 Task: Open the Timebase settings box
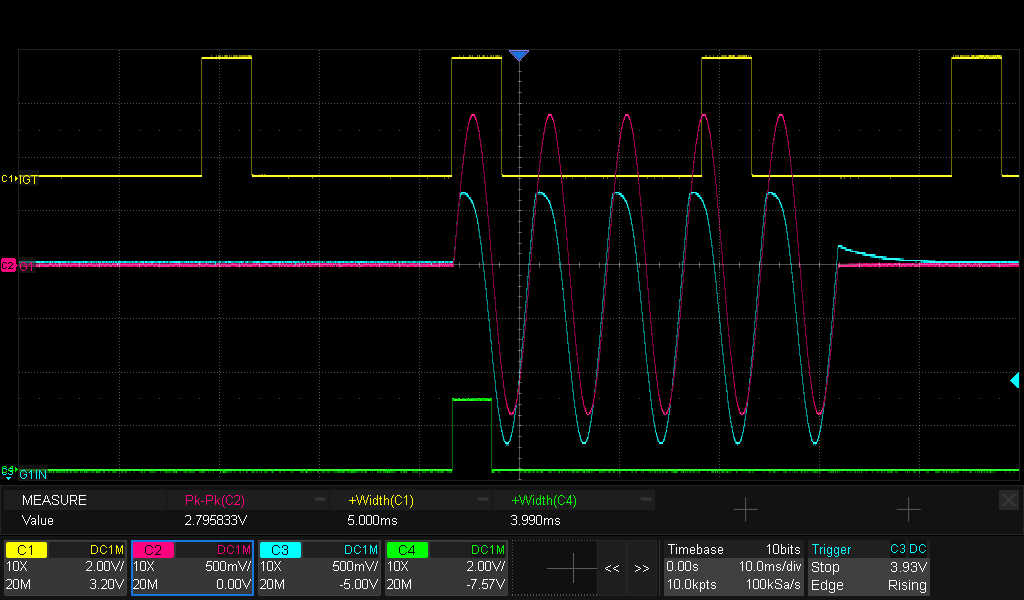point(733,568)
